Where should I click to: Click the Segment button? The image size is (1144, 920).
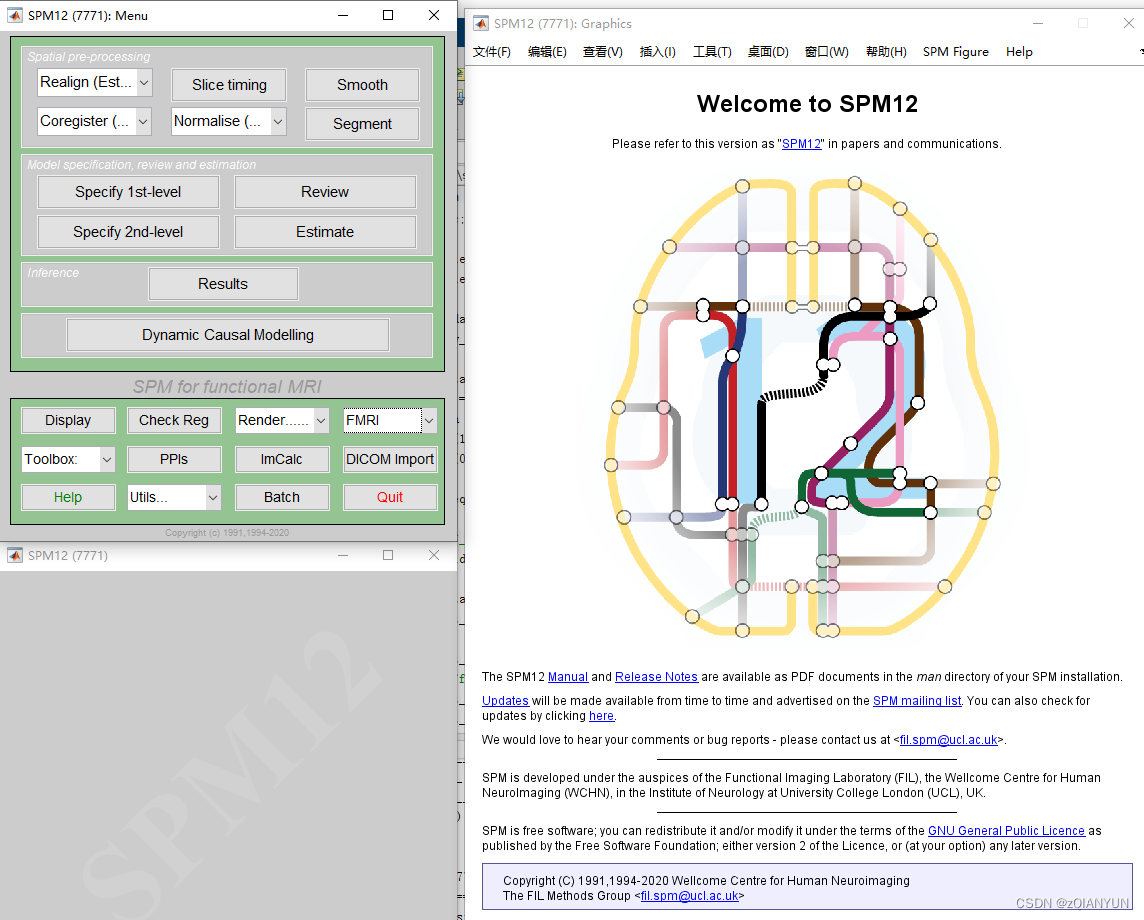363,124
